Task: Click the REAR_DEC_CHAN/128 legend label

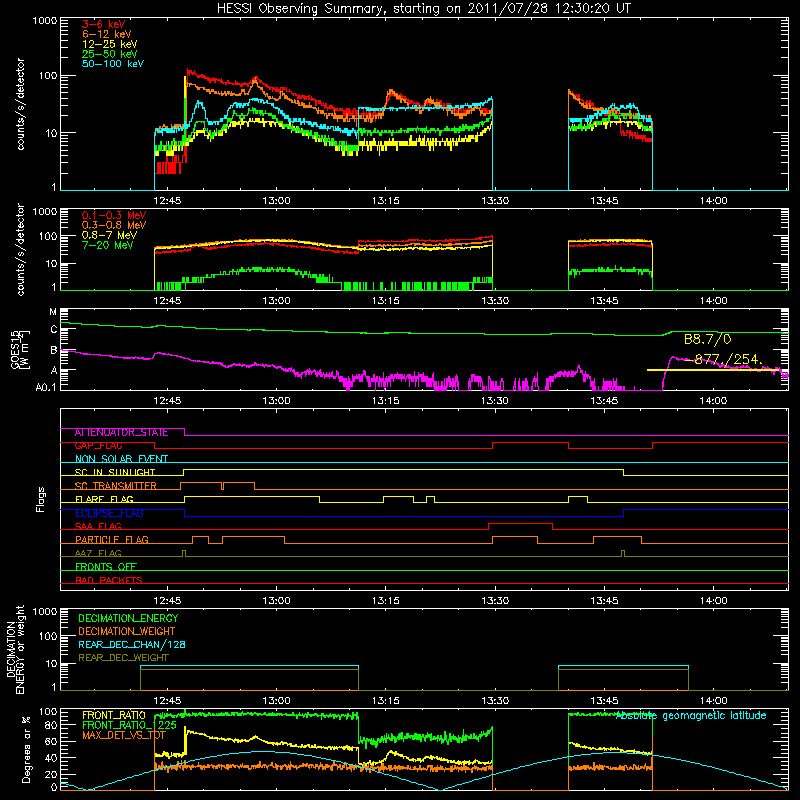Action: 132,644
